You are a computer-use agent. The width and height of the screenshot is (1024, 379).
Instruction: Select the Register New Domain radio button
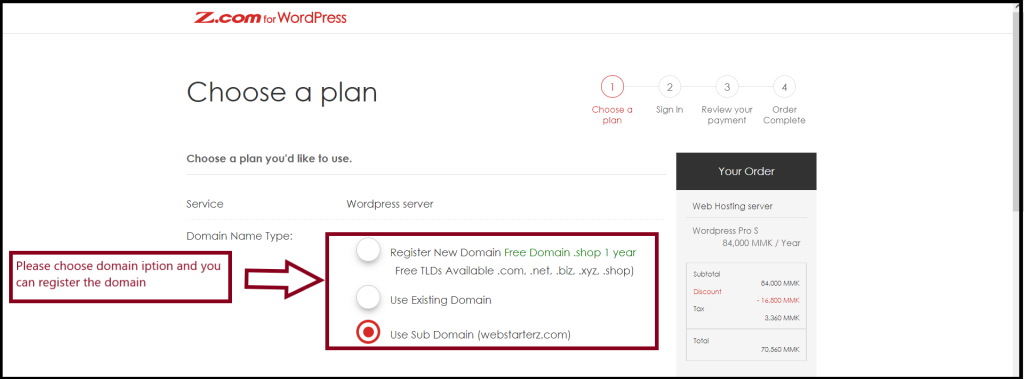368,251
